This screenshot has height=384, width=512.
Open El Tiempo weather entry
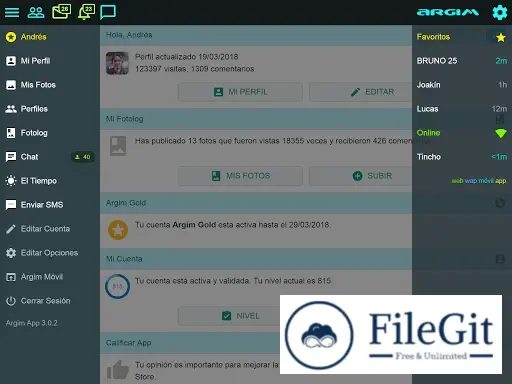tap(50, 181)
